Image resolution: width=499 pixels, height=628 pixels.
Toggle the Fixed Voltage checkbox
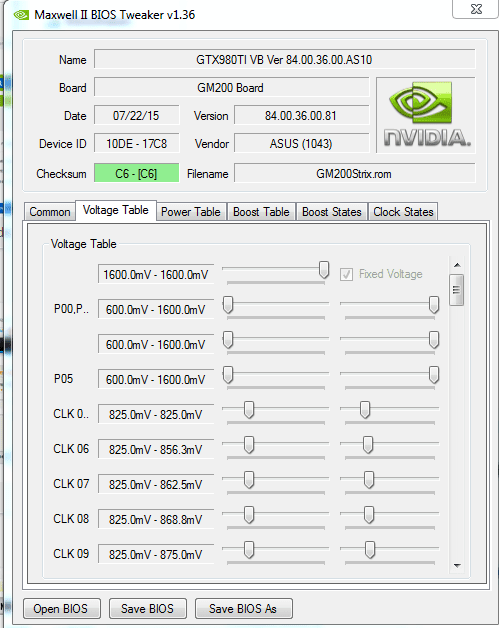coord(346,274)
